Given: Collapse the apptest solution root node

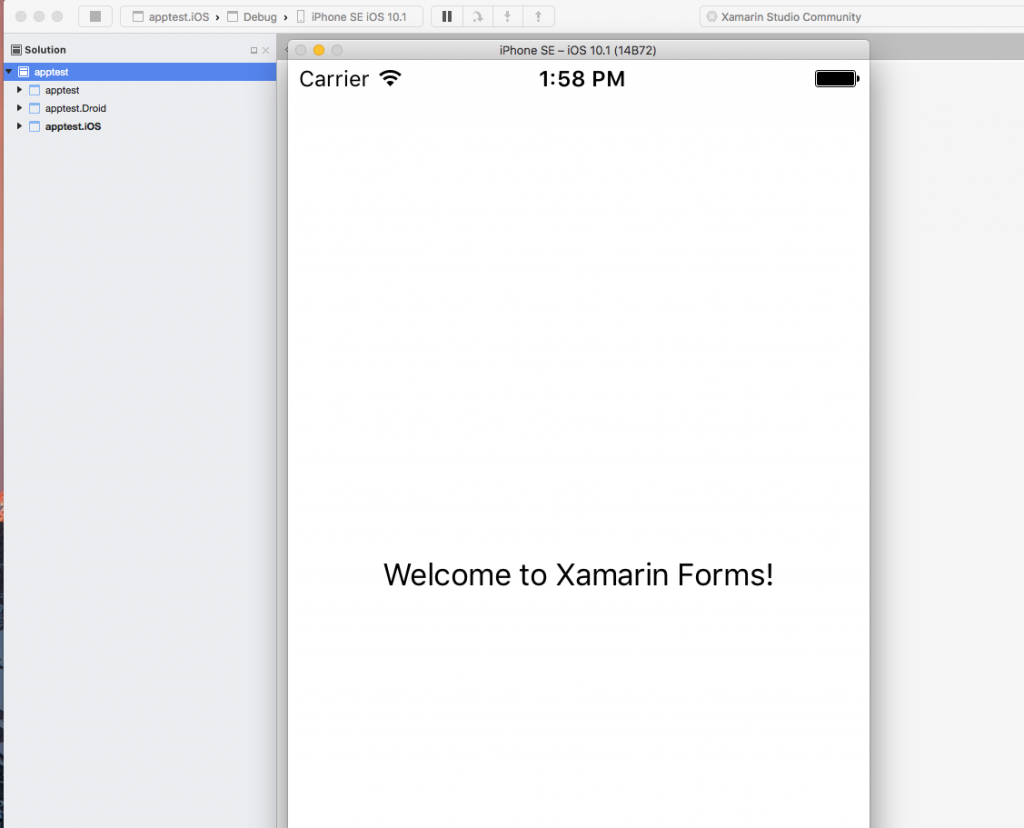Looking at the screenshot, I should click(9, 71).
